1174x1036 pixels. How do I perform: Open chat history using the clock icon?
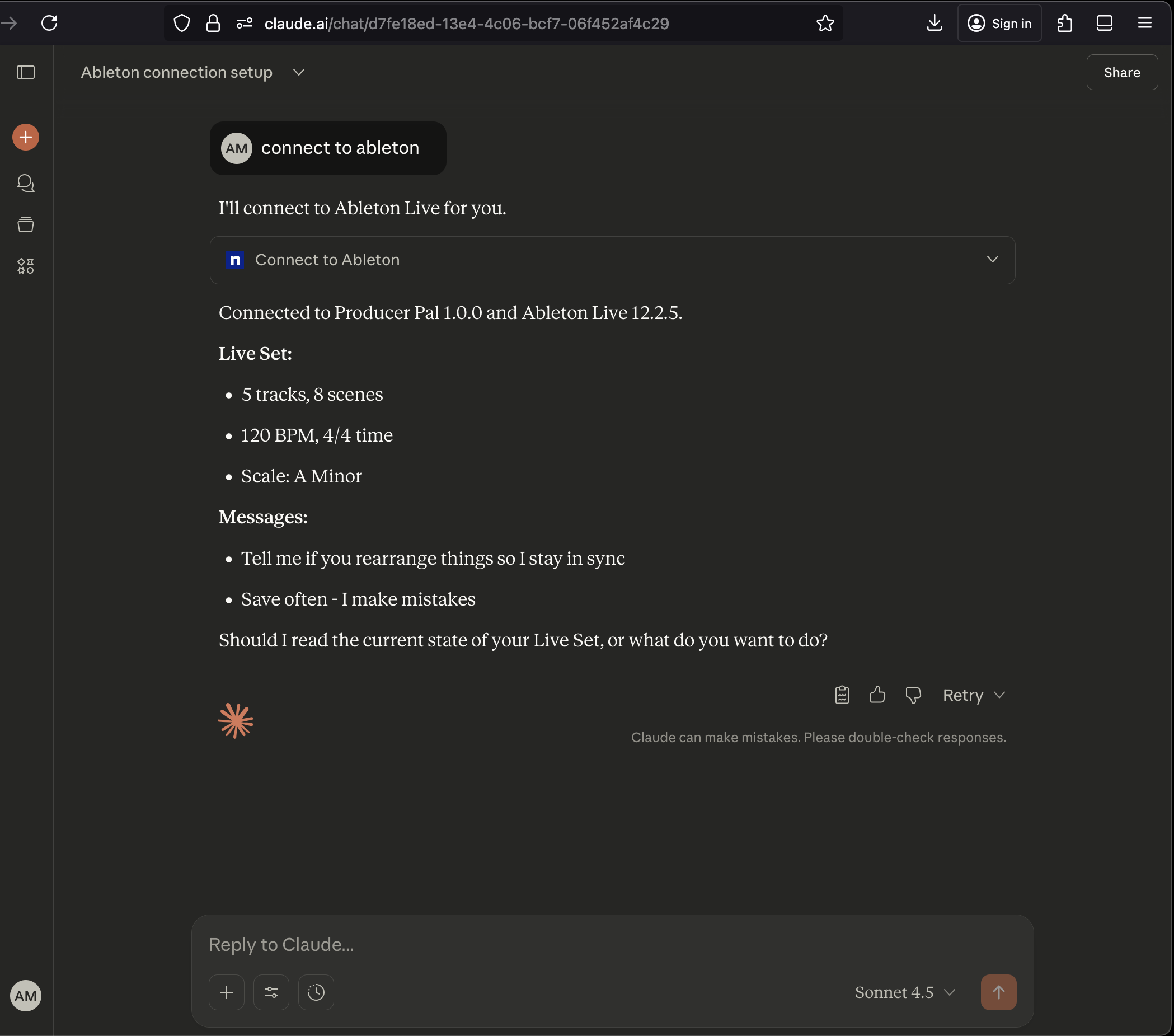316,992
